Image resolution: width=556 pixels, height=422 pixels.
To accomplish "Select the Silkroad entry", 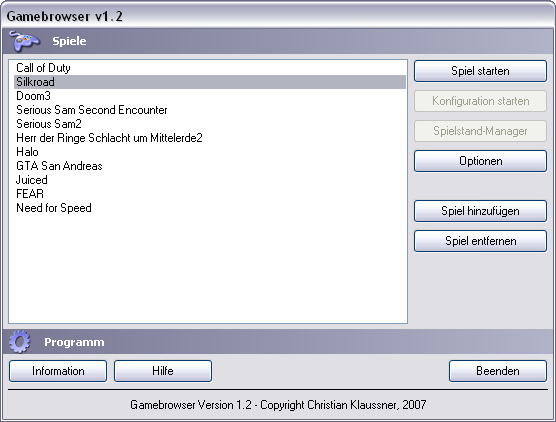I will click(x=210, y=82).
